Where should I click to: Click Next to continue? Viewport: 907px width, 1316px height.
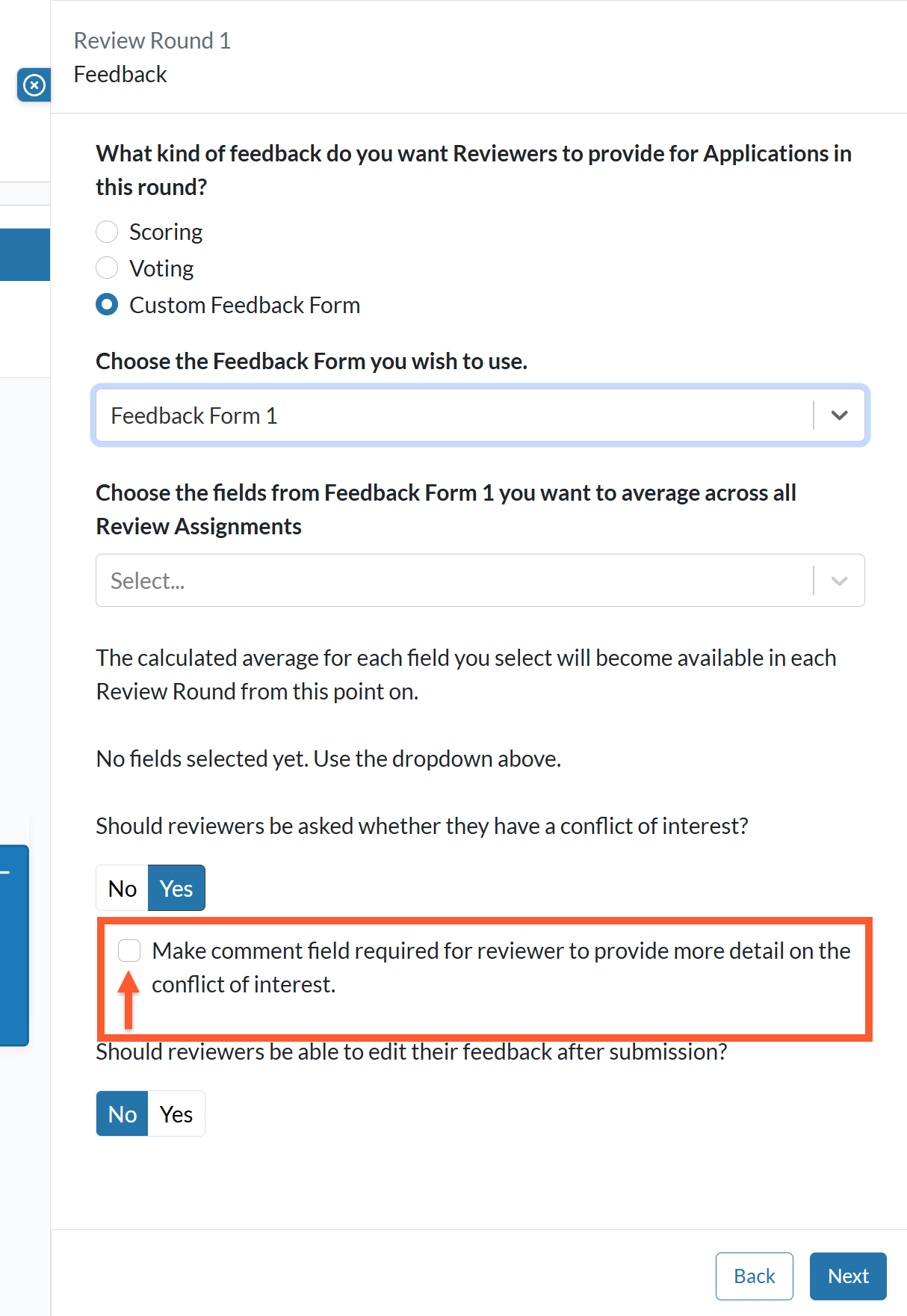coord(848,1276)
